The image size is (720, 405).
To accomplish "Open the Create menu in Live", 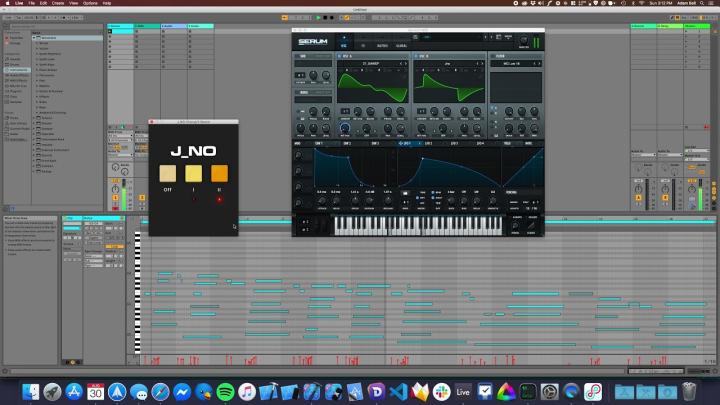I will (58, 3).
